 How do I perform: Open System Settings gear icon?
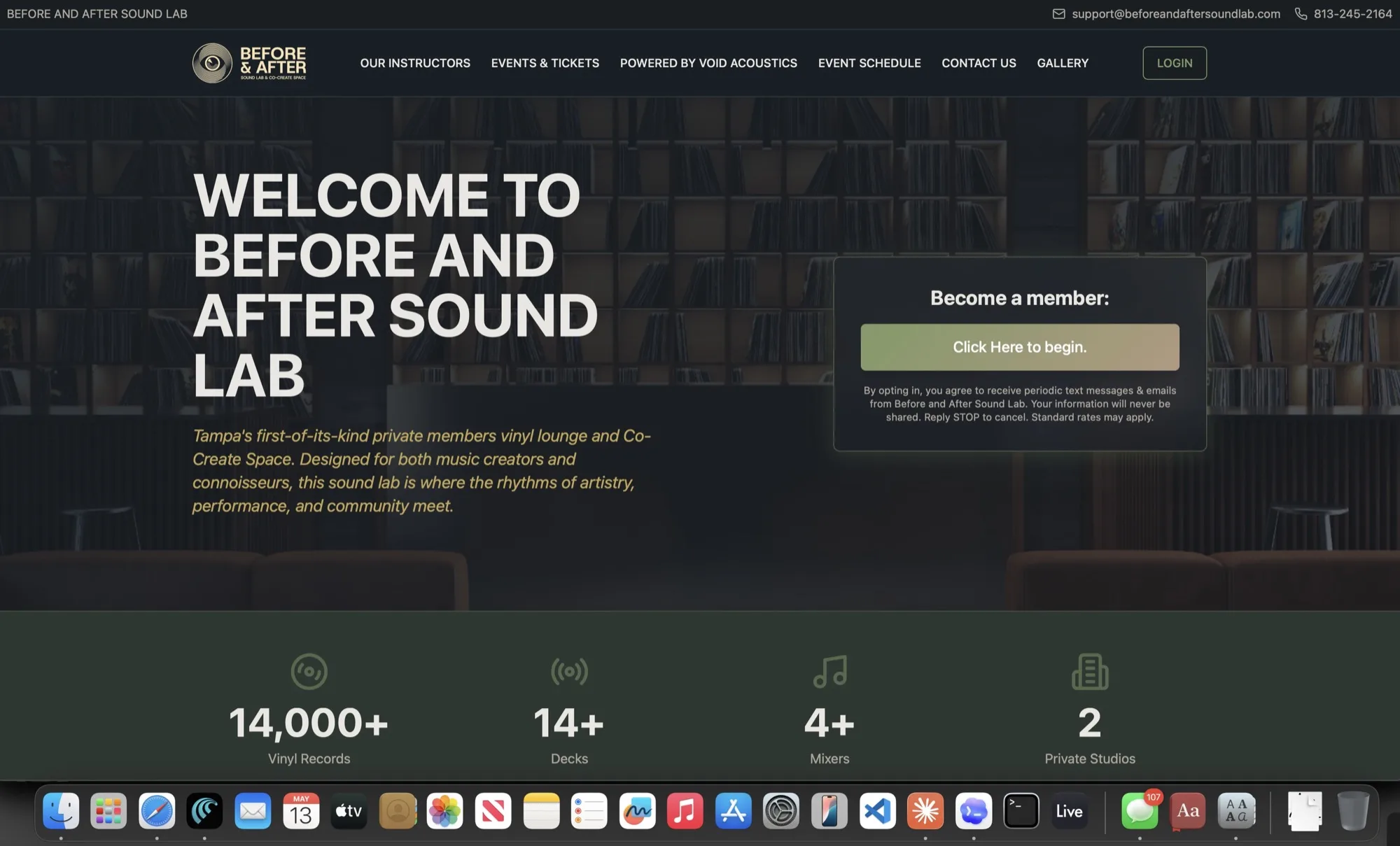pos(781,811)
